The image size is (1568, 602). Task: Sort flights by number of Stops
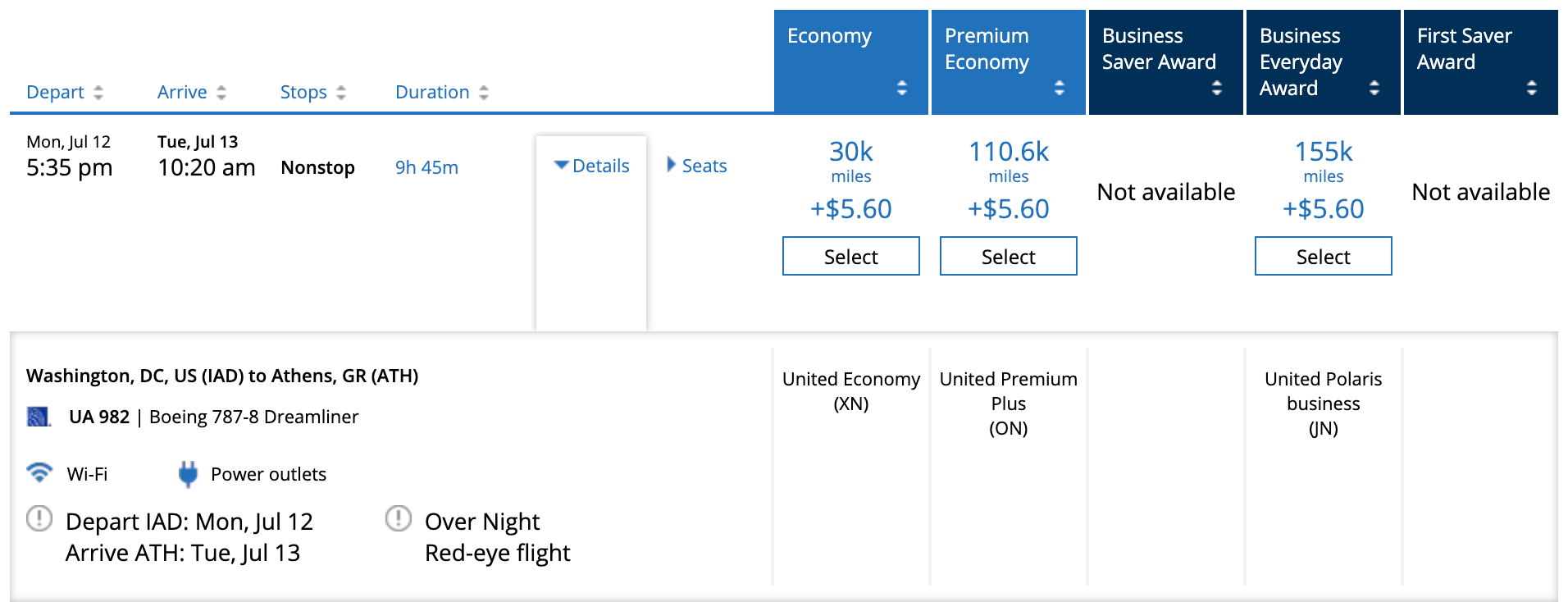pyautogui.click(x=312, y=92)
